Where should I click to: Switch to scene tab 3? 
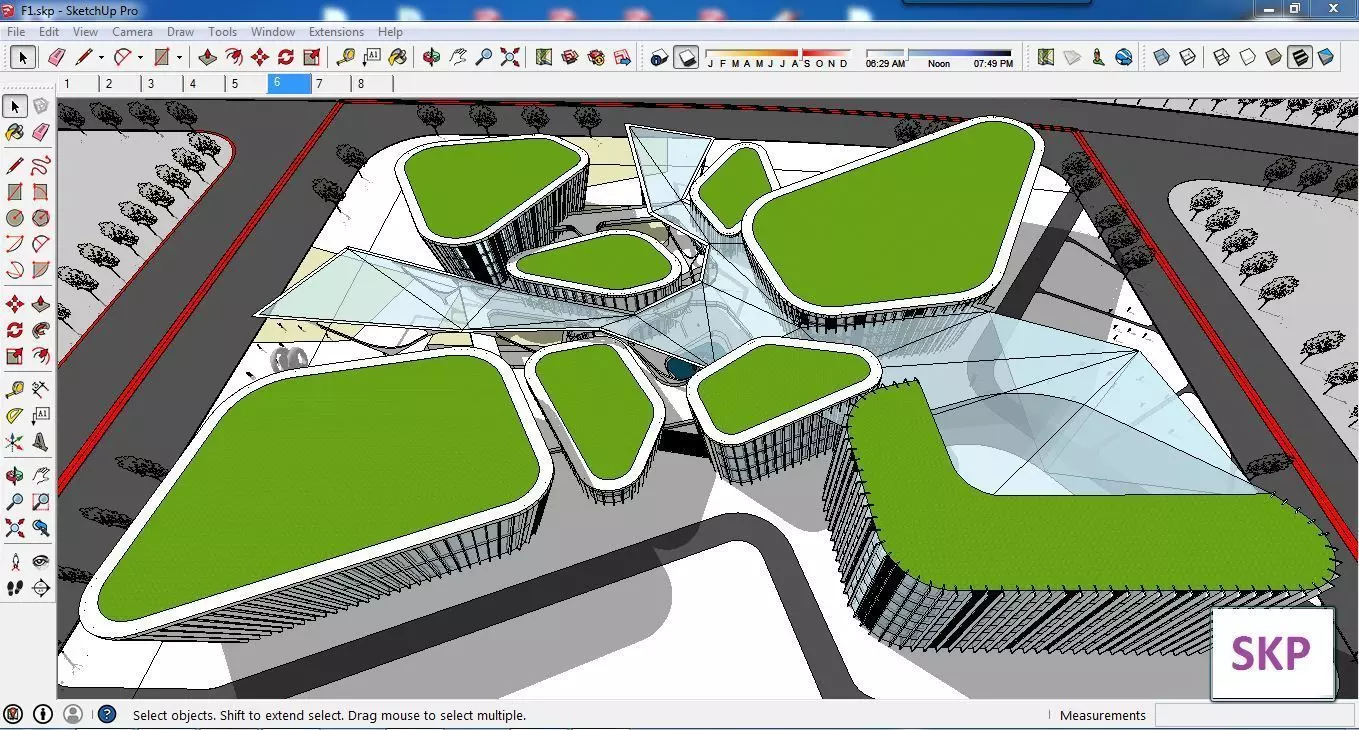[162, 84]
